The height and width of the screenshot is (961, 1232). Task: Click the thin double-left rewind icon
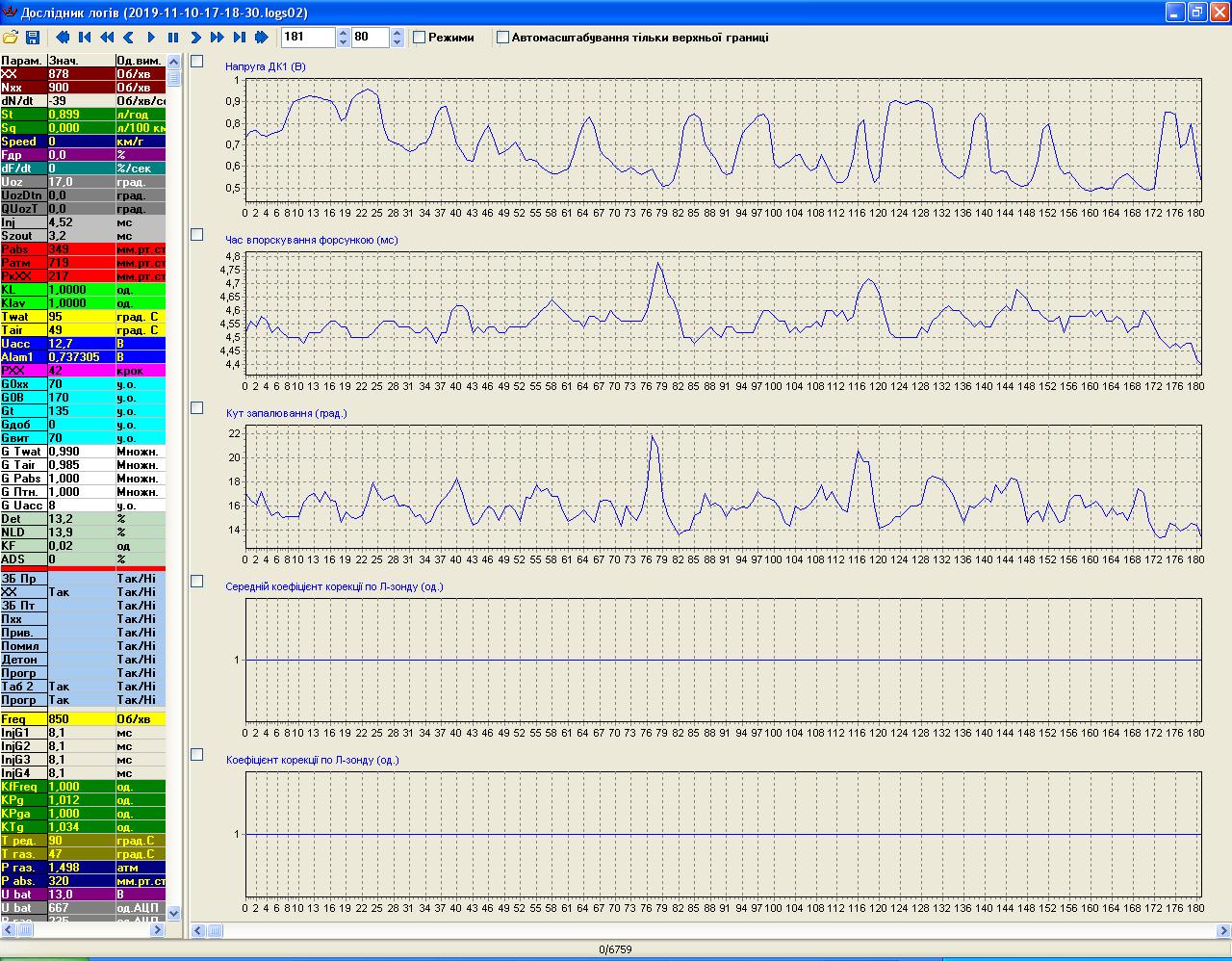pos(107,38)
